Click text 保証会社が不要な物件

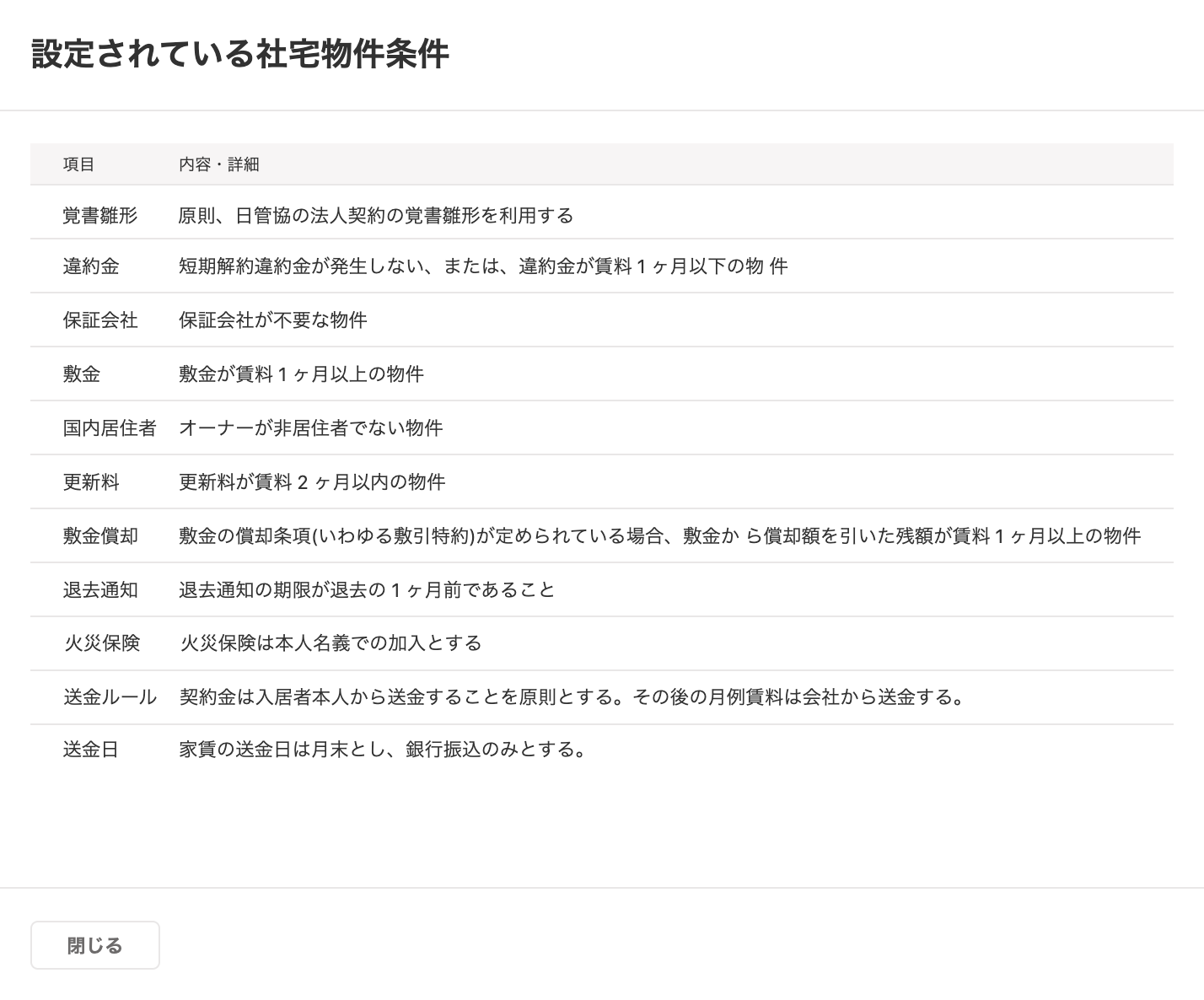(273, 320)
